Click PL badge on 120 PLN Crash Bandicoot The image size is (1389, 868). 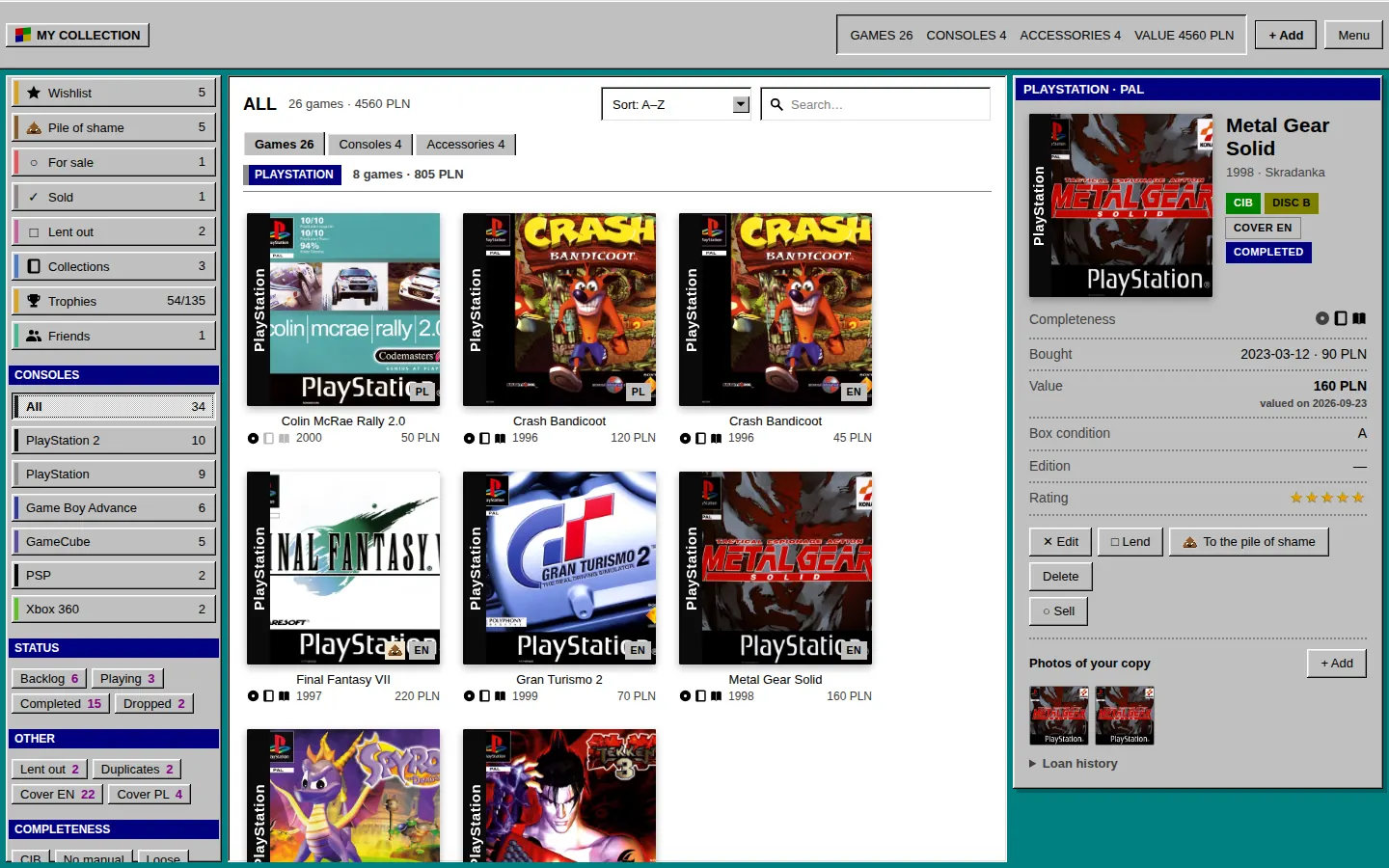coord(638,392)
